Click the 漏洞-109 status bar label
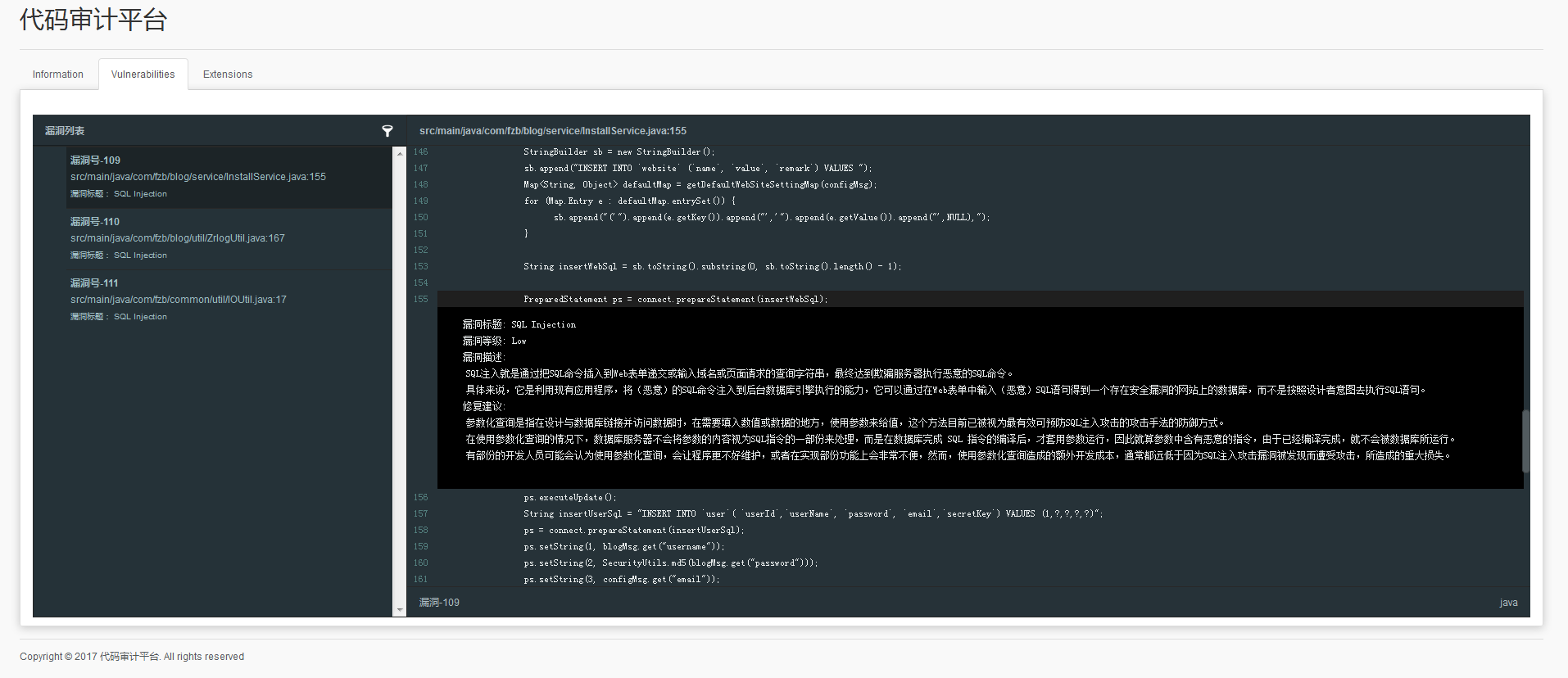1568x678 pixels. pyautogui.click(x=440, y=603)
